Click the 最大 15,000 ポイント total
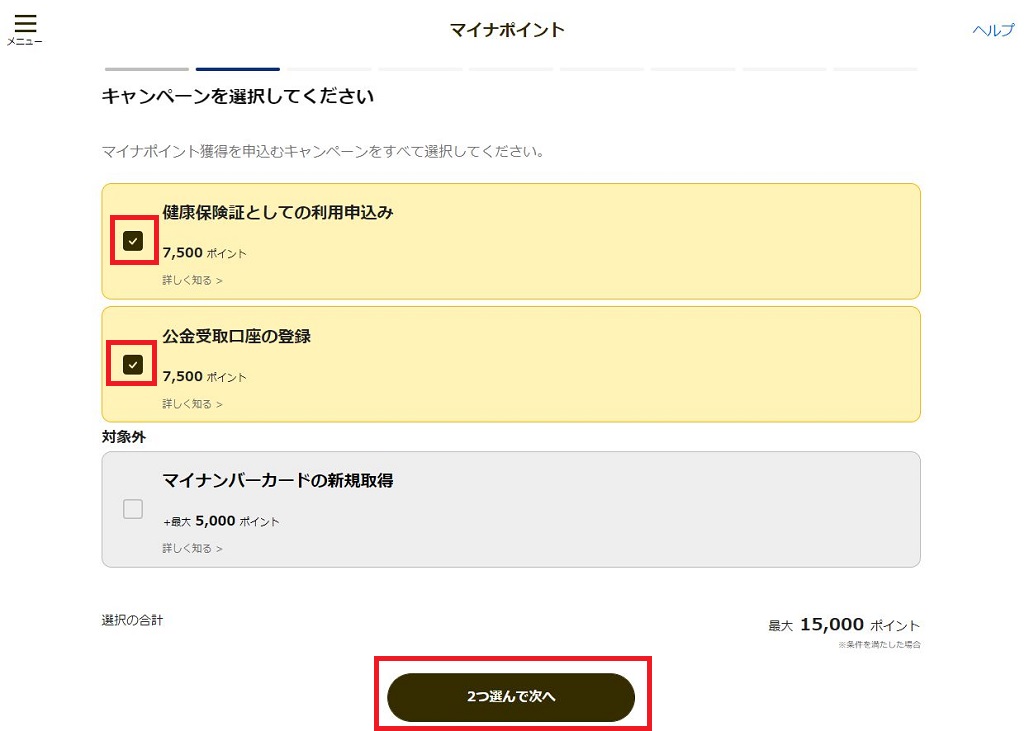Image resolution: width=1024 pixels, height=731 pixels. [x=844, y=625]
